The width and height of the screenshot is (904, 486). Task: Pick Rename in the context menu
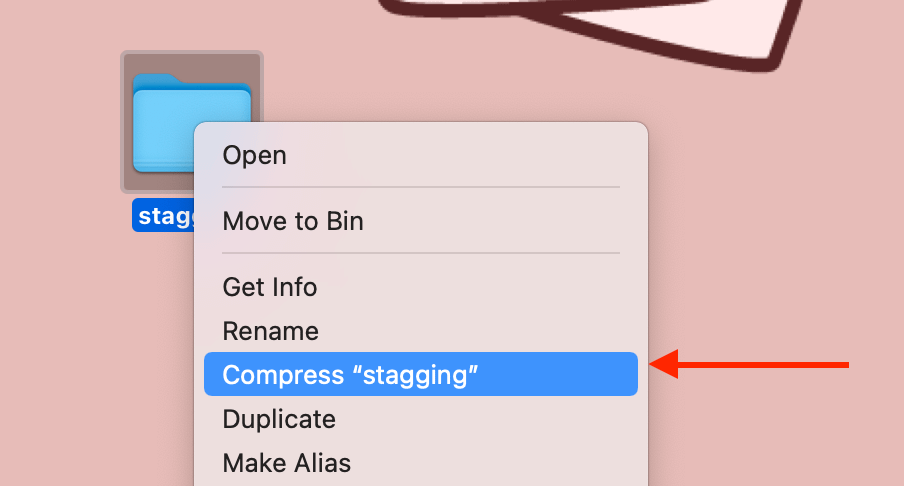270,331
